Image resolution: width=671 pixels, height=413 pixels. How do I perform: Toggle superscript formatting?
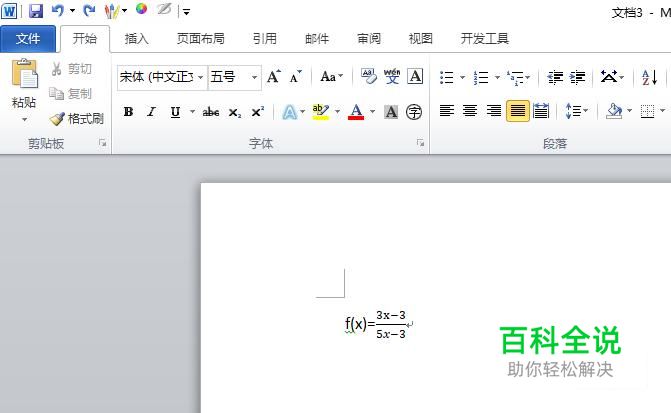click(x=258, y=112)
